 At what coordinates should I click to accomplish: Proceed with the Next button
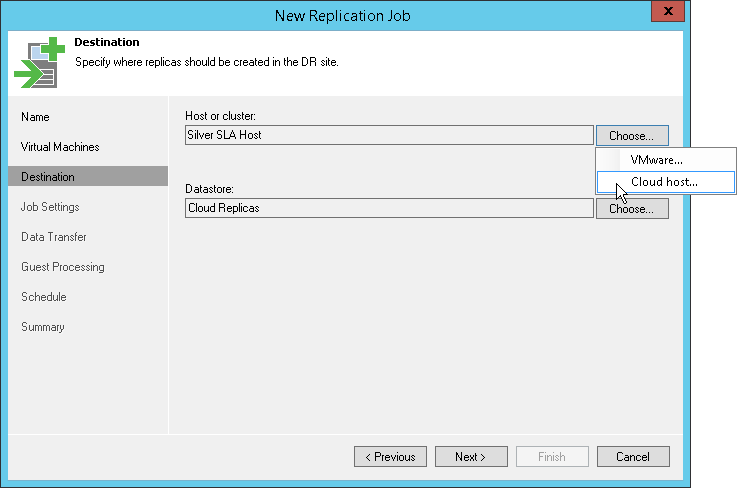pos(471,457)
